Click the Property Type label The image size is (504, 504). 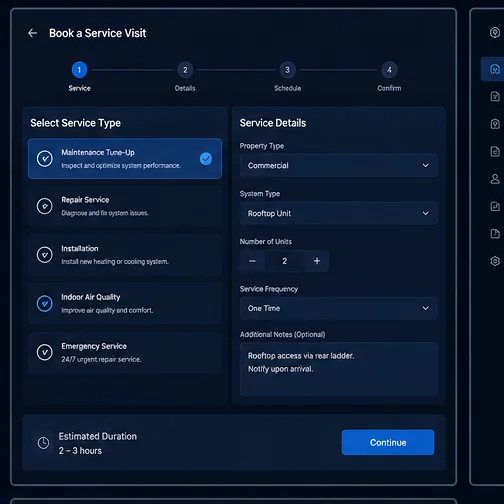pyautogui.click(x=262, y=146)
